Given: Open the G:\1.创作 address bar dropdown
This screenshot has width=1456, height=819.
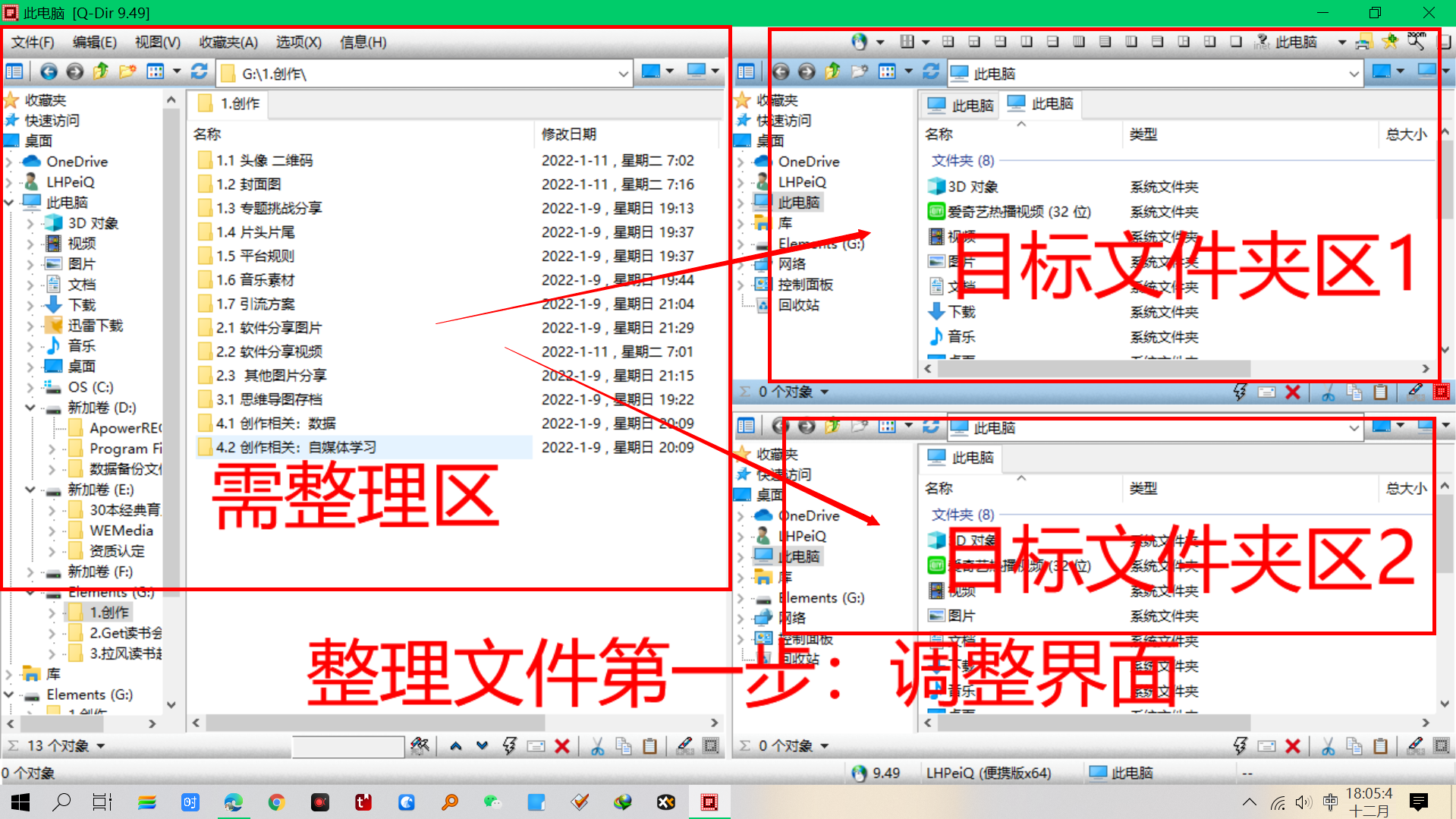Looking at the screenshot, I should [623, 74].
